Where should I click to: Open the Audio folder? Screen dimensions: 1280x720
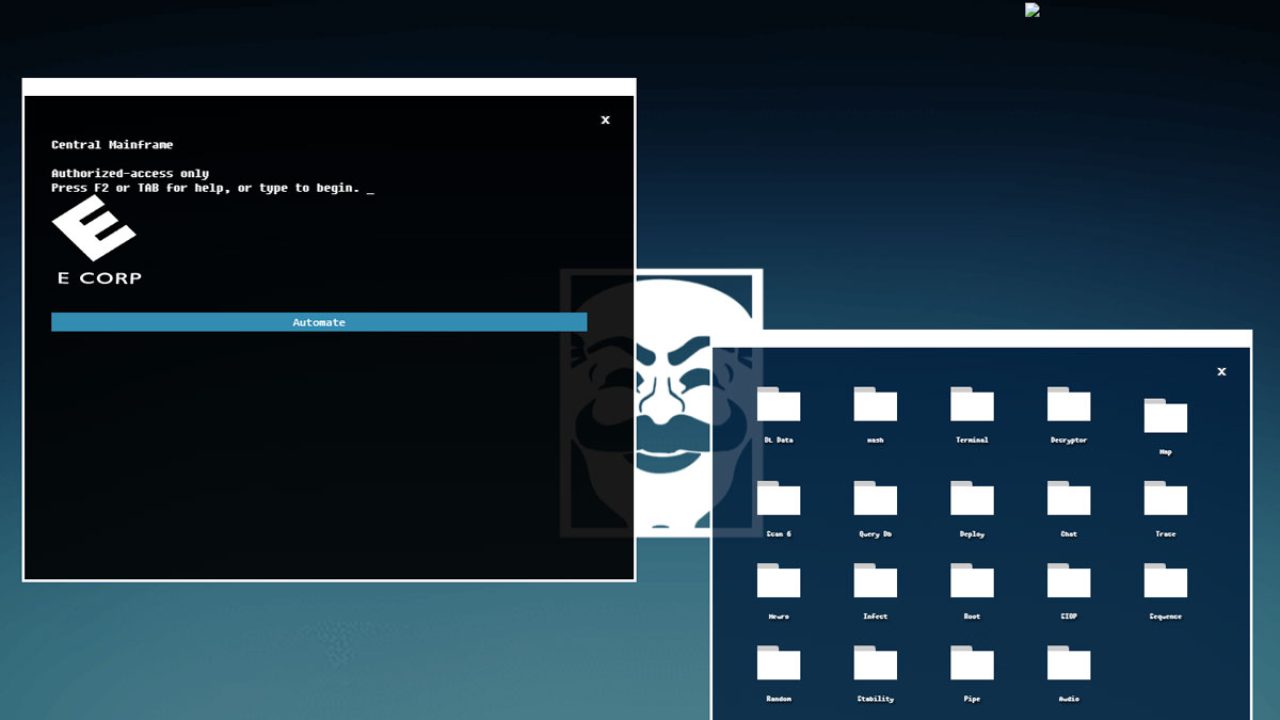(1069, 662)
